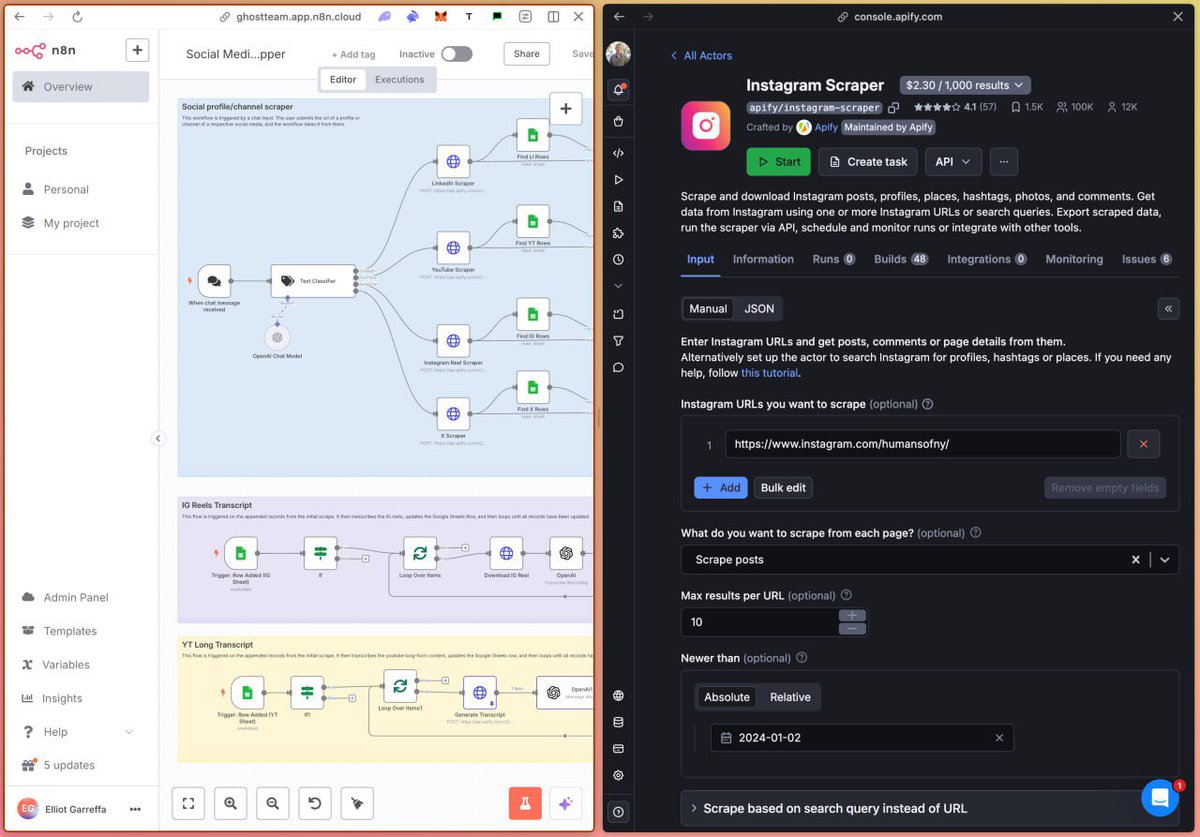Add a node with the canvas plus button

566,108
